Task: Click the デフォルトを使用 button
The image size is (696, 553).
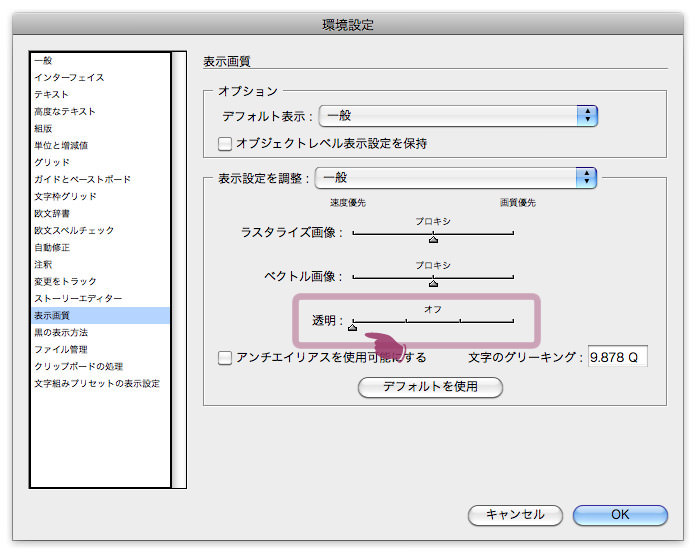Action: 430,387
